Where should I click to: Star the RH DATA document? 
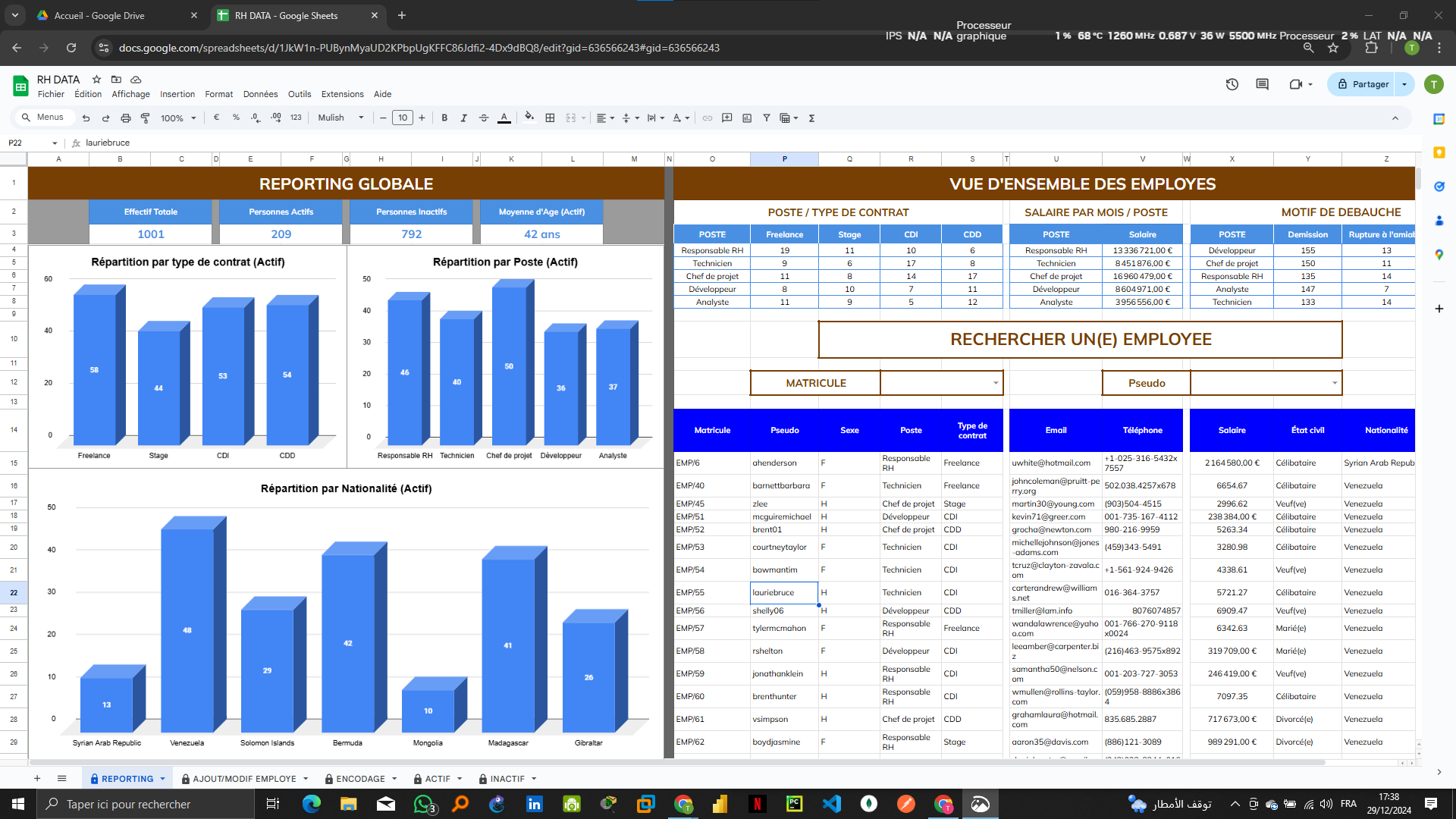(96, 79)
